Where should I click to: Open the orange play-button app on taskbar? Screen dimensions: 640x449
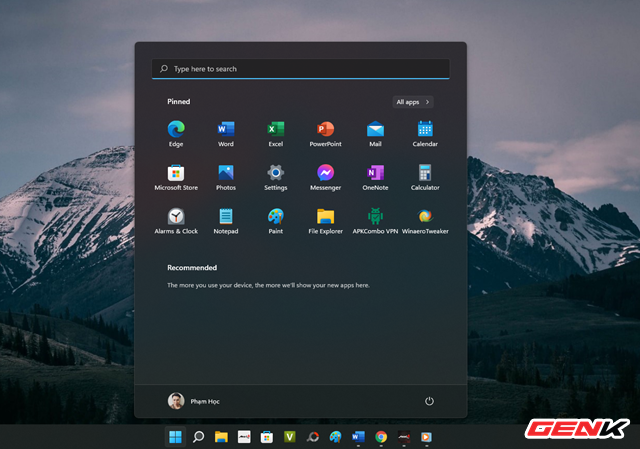tap(425, 437)
